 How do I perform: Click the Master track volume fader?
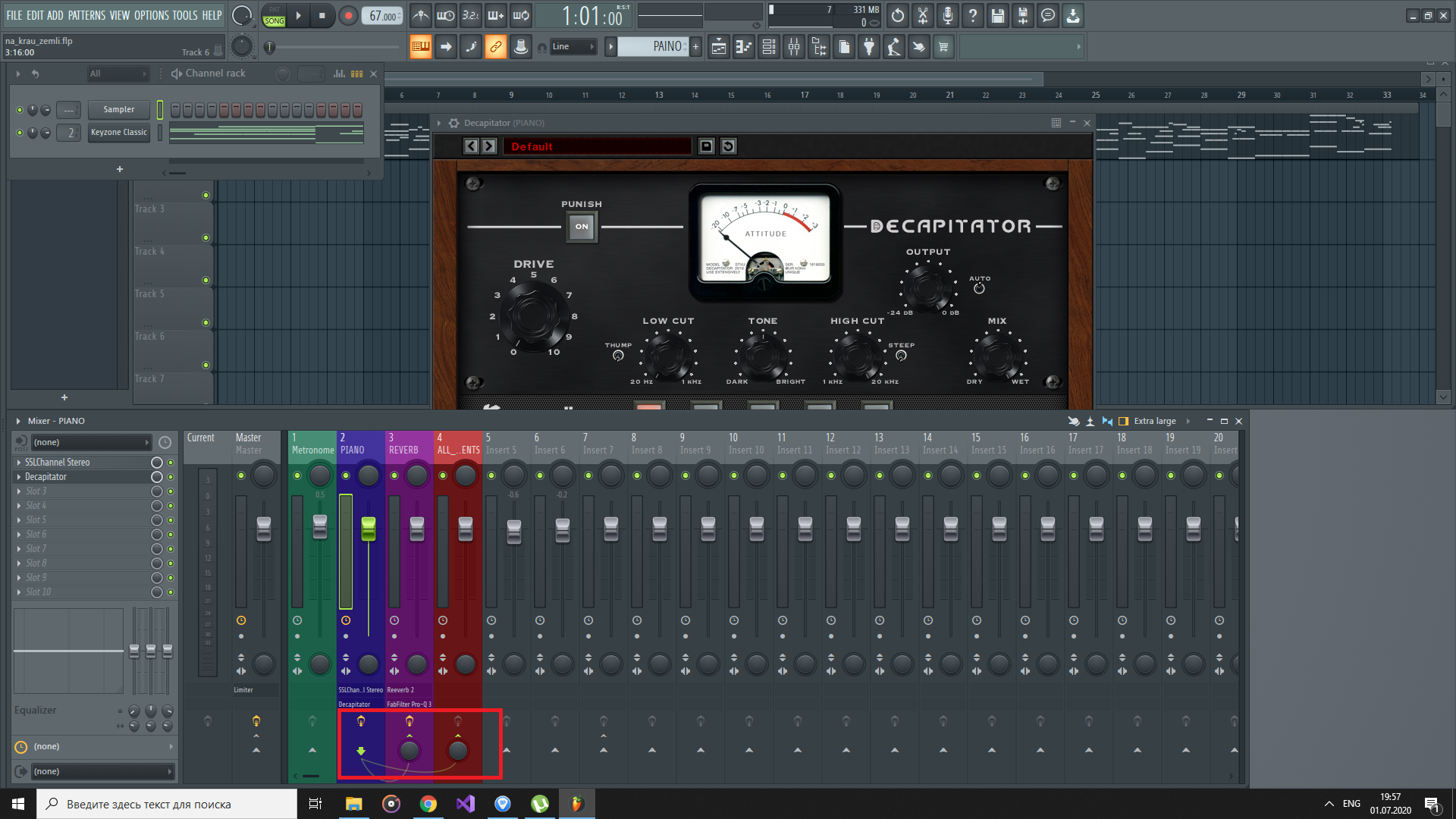[x=264, y=529]
